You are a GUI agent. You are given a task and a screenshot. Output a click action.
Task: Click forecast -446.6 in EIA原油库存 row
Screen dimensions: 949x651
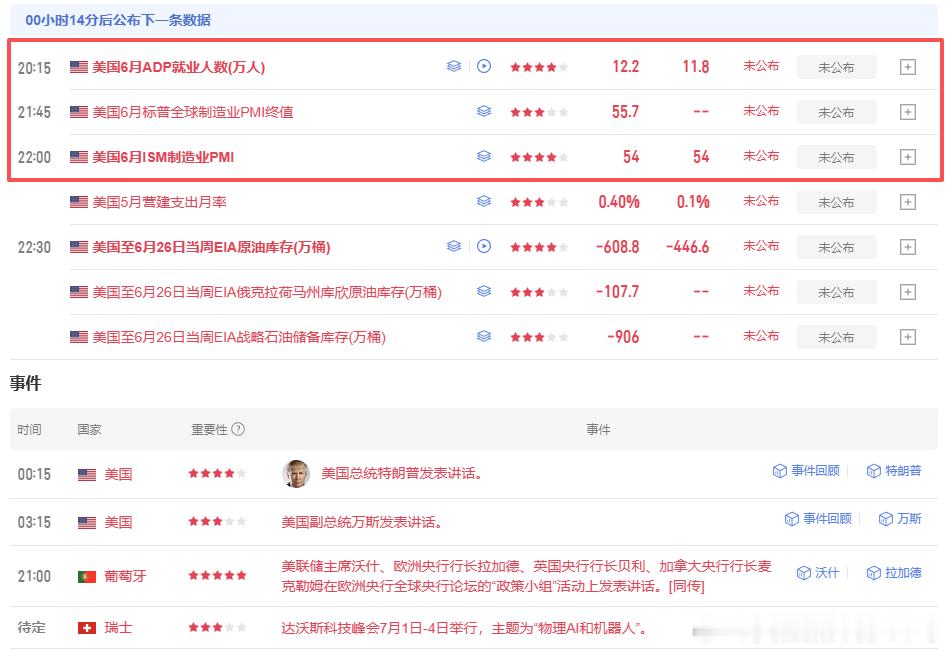click(688, 246)
